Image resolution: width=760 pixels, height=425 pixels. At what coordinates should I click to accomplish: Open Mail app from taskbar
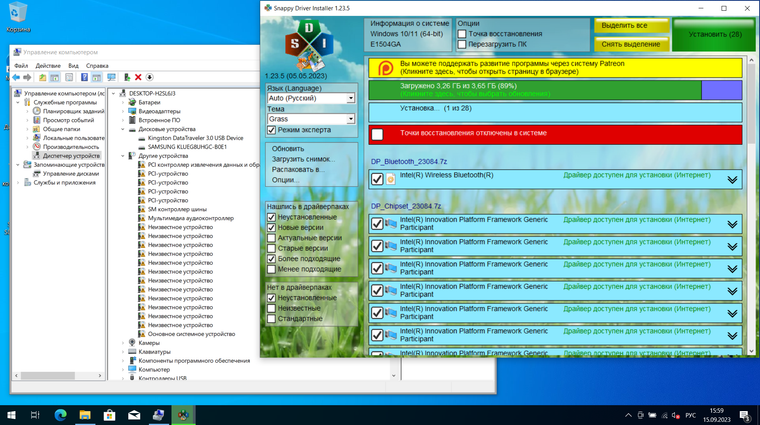(134, 415)
